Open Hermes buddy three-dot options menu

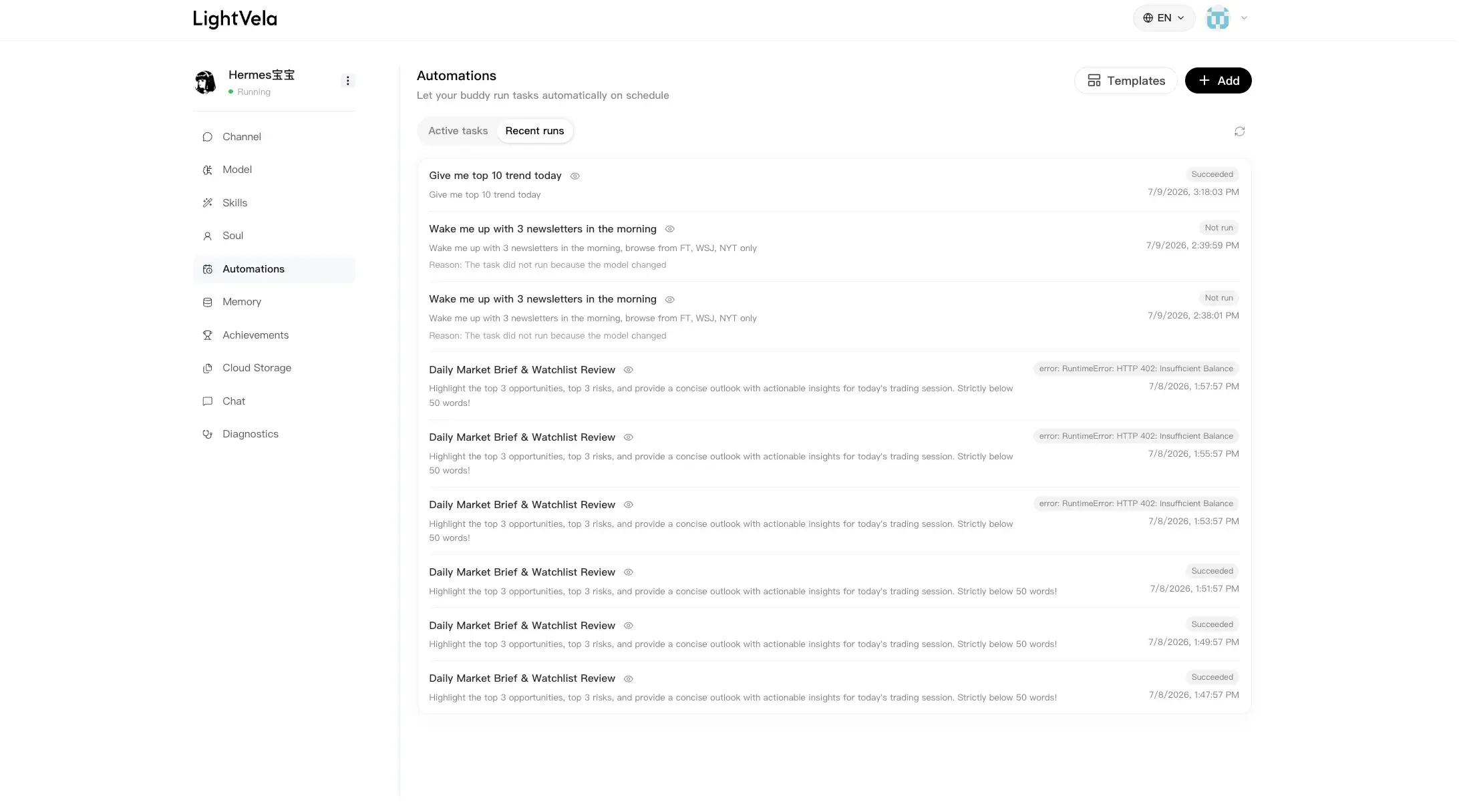(347, 81)
